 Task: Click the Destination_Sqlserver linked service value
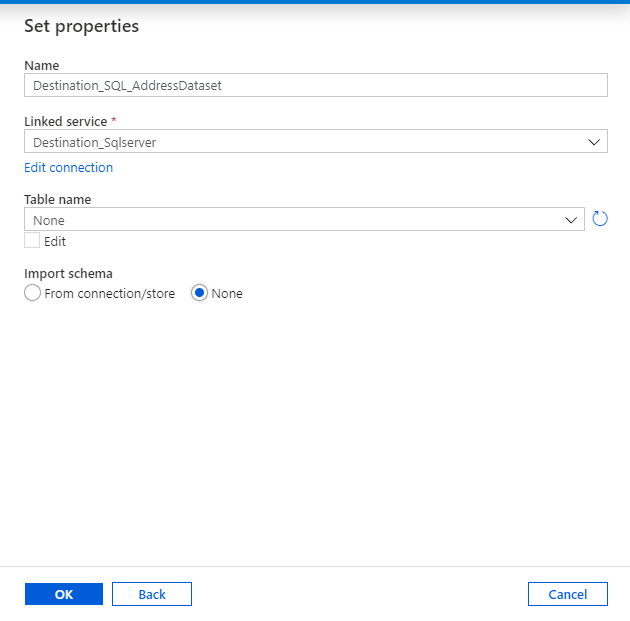pos(95,142)
